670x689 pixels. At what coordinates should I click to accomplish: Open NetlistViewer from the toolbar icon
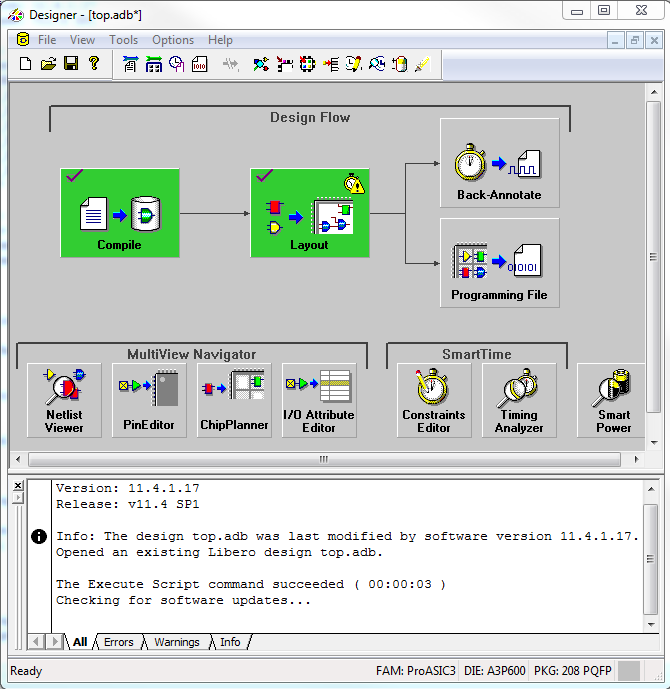coord(261,65)
